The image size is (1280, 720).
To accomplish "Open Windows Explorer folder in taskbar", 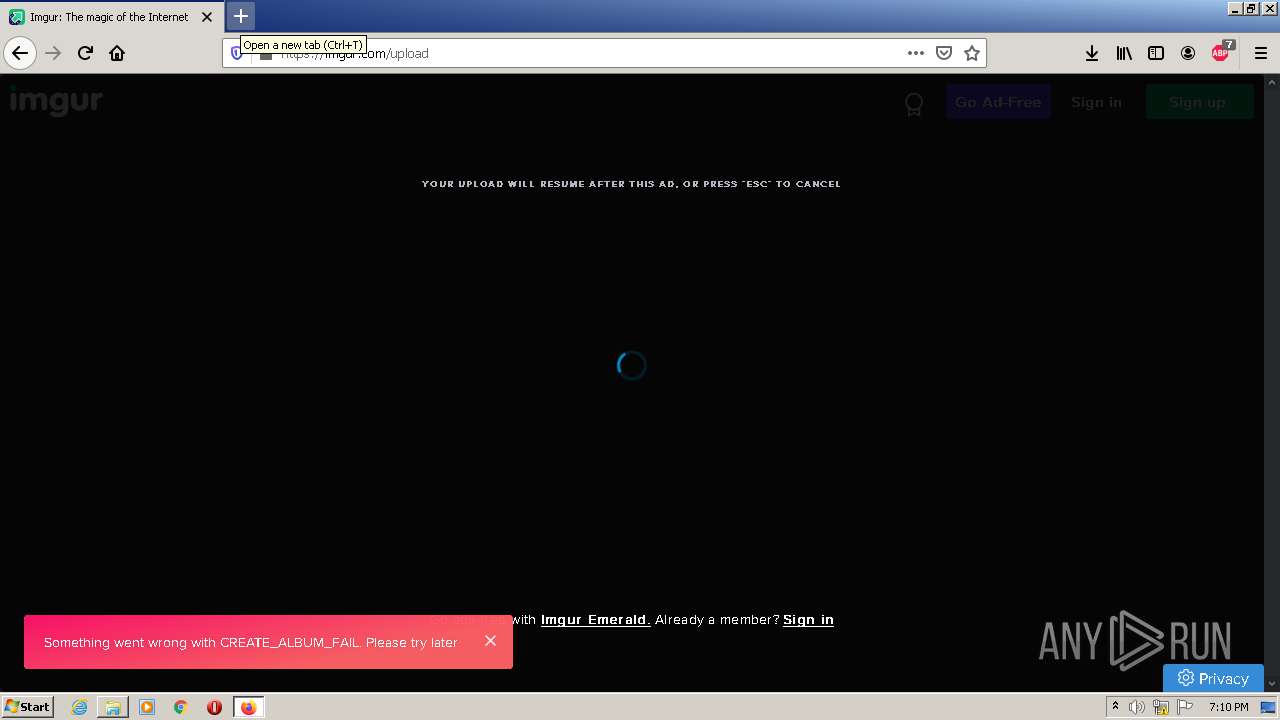I will pos(113,707).
